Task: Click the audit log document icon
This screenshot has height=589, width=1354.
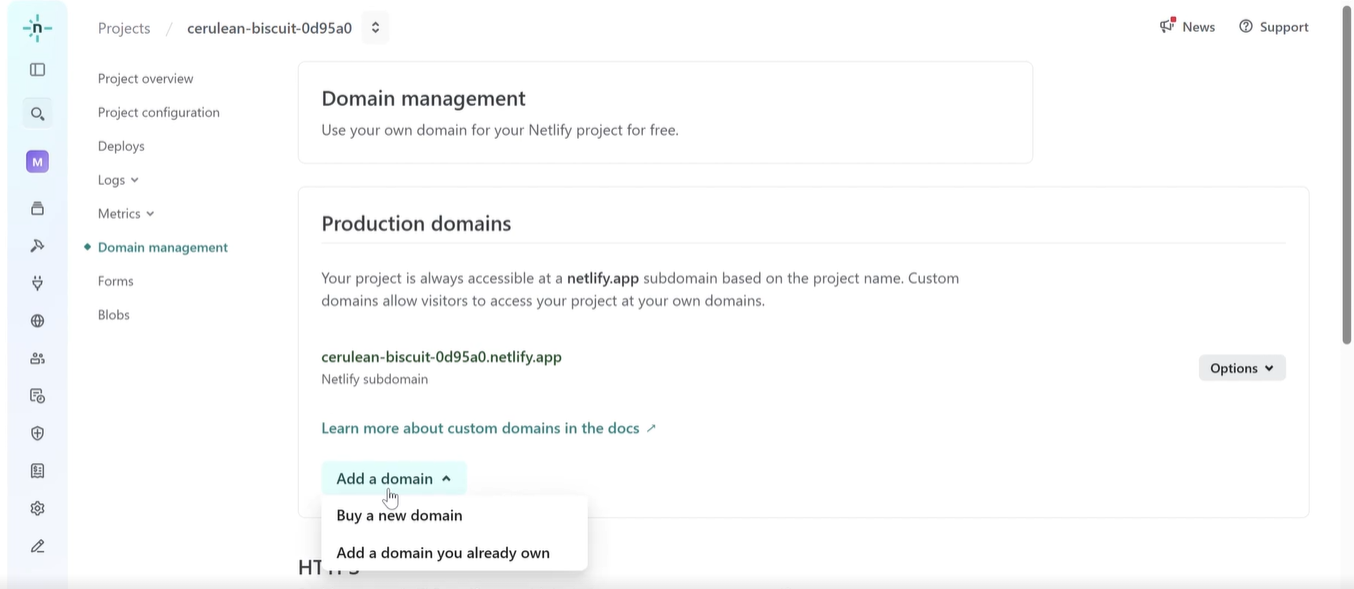Action: click(37, 396)
